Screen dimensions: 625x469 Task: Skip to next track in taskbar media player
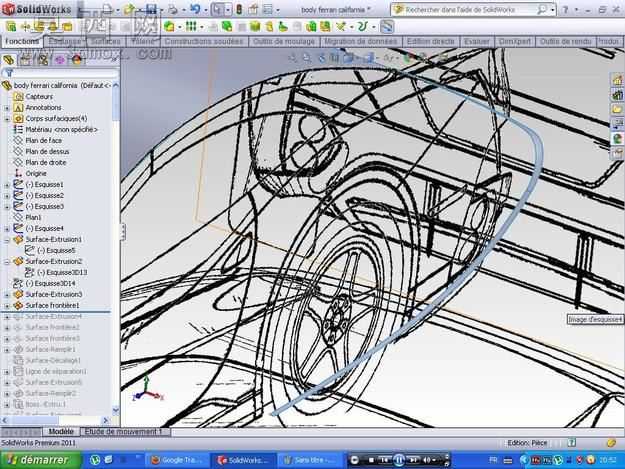[413, 460]
